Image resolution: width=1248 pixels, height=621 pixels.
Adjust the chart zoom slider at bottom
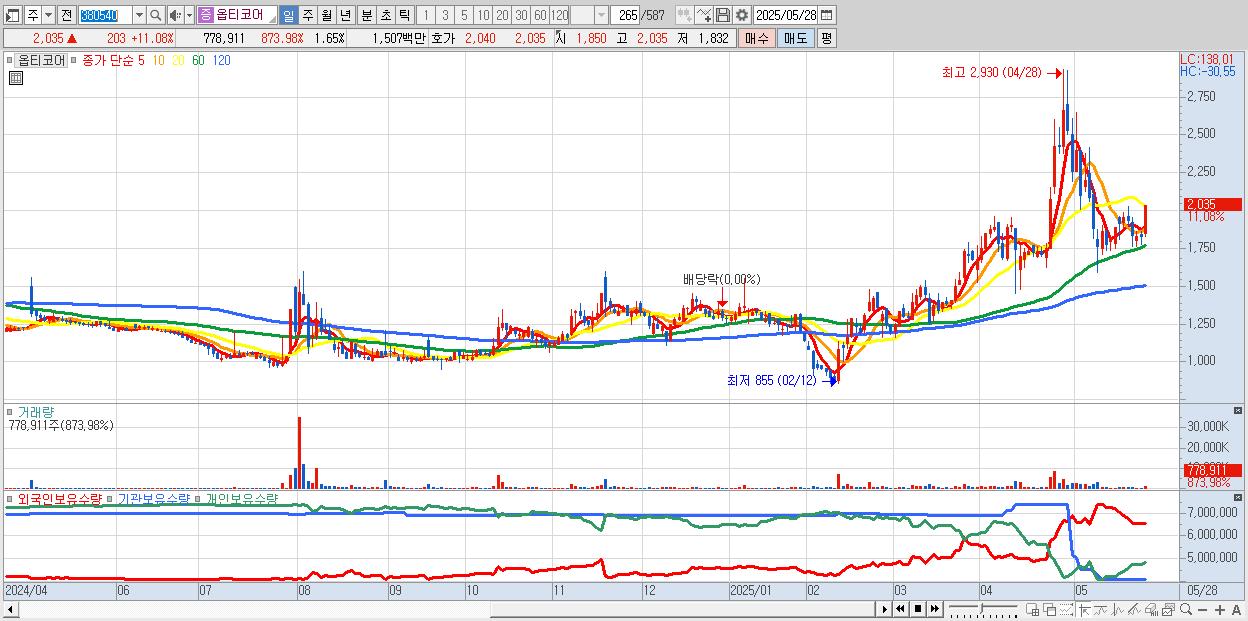tap(983, 609)
